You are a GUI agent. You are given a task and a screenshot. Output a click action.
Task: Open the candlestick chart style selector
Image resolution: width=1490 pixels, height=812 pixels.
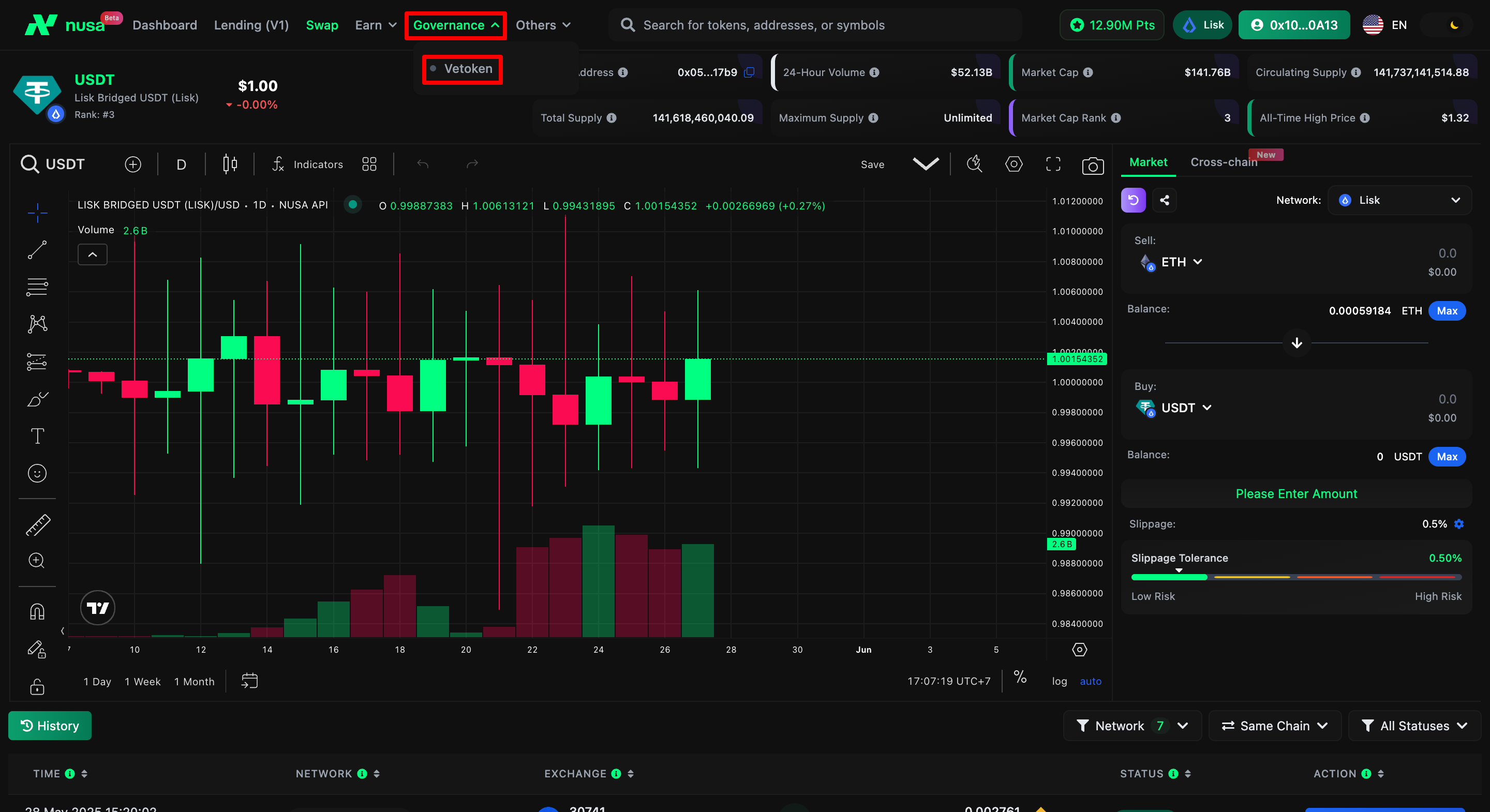pyautogui.click(x=230, y=164)
